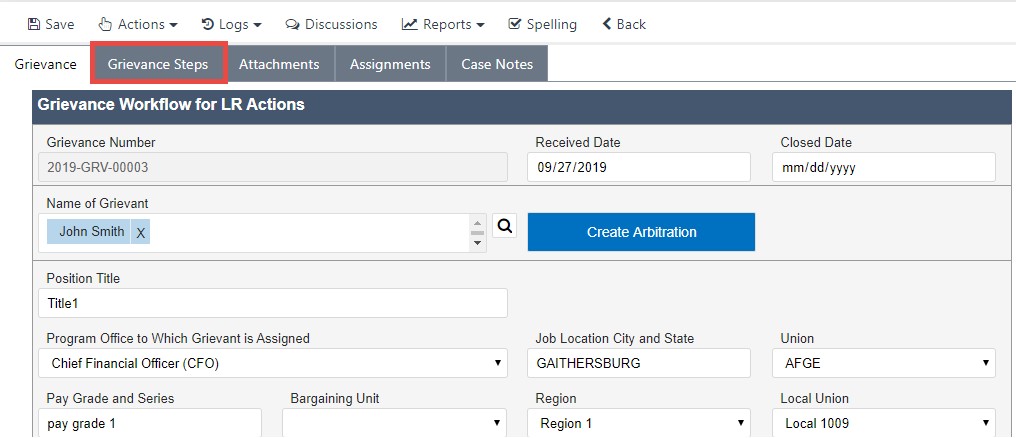
Task: Click the Back chevron arrow icon
Action: (607, 25)
